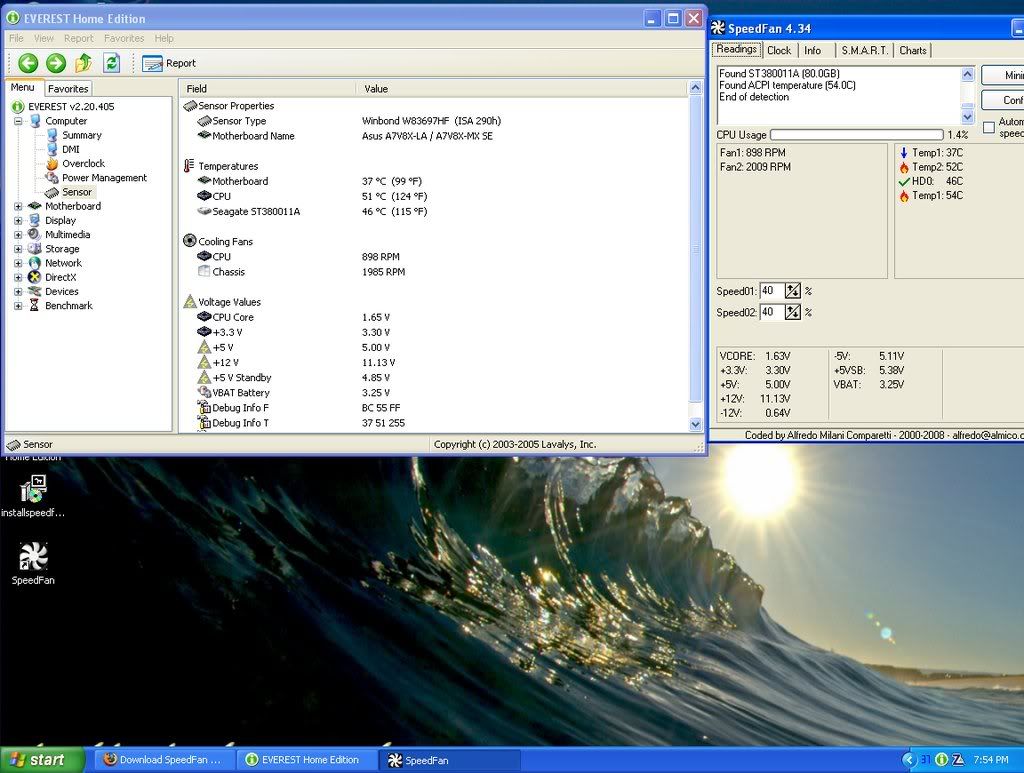
Task: Expand the Devices tree node
Action: 18,292
